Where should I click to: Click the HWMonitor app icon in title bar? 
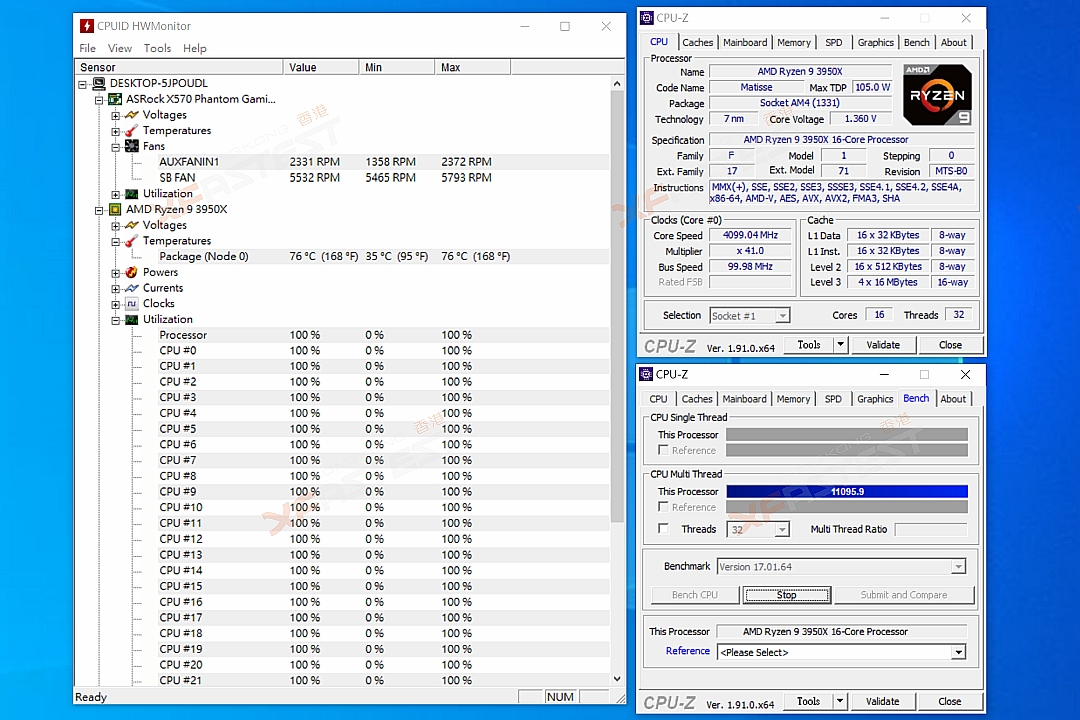pos(87,26)
